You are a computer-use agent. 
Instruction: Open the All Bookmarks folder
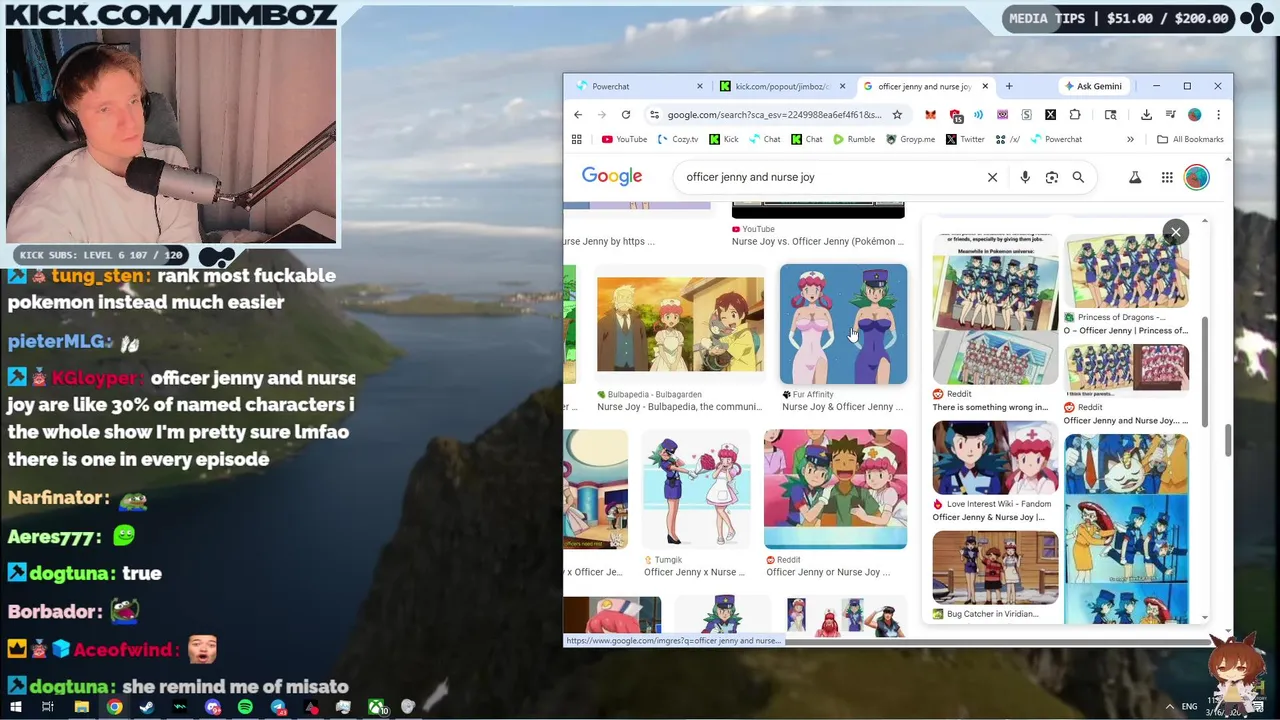1190,139
